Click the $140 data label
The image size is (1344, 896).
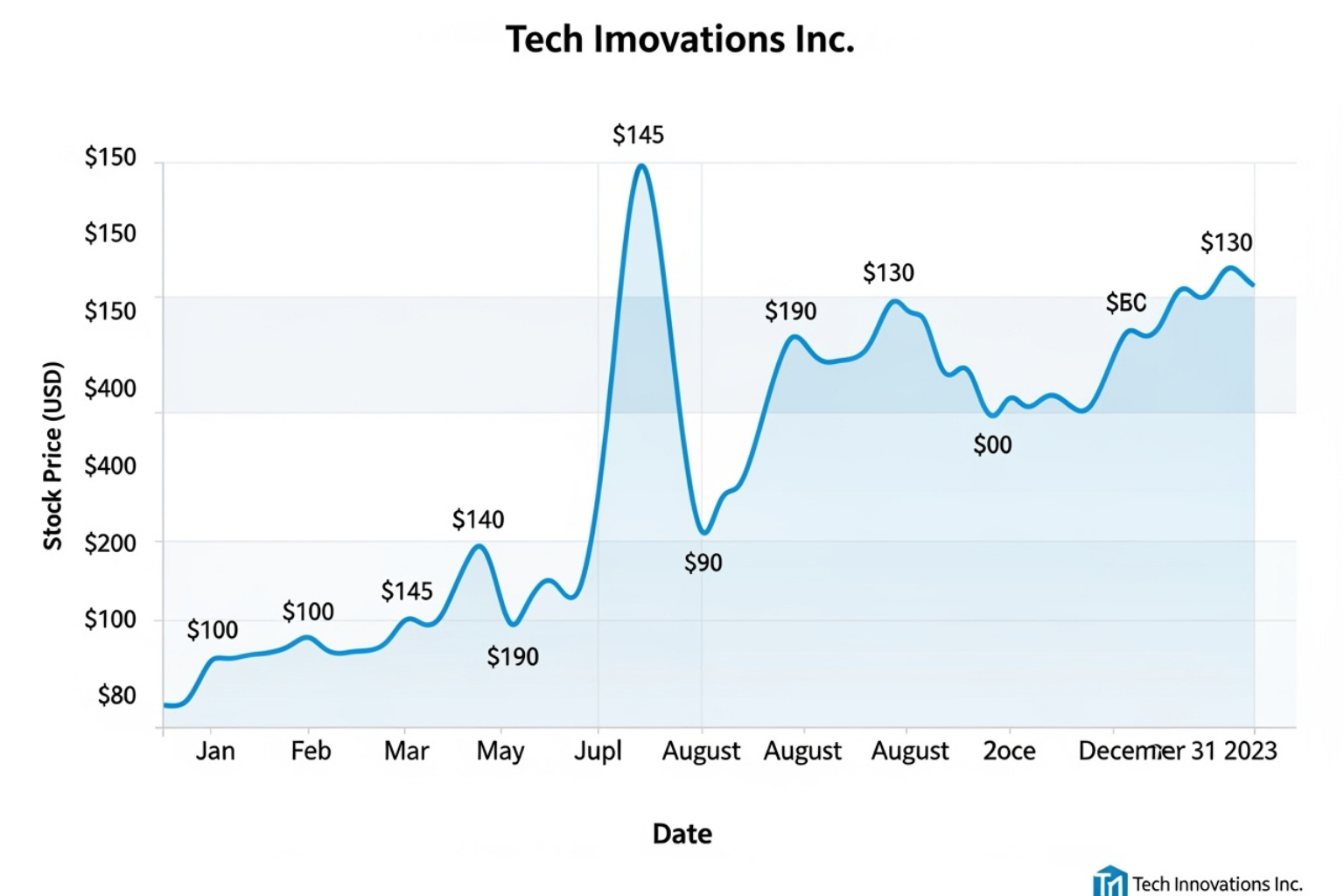tap(478, 520)
